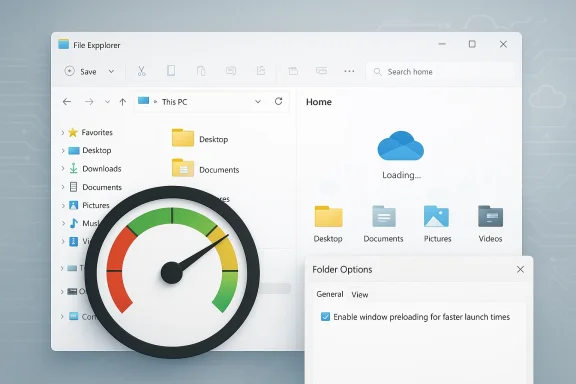
Task: Select Downloads in the sidebar
Action: 95,169
